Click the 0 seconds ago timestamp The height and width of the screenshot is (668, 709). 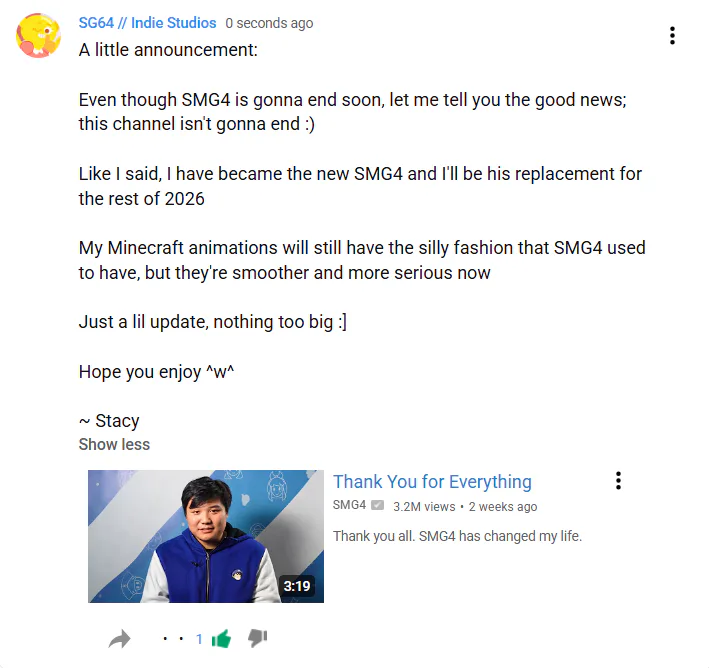tap(269, 23)
